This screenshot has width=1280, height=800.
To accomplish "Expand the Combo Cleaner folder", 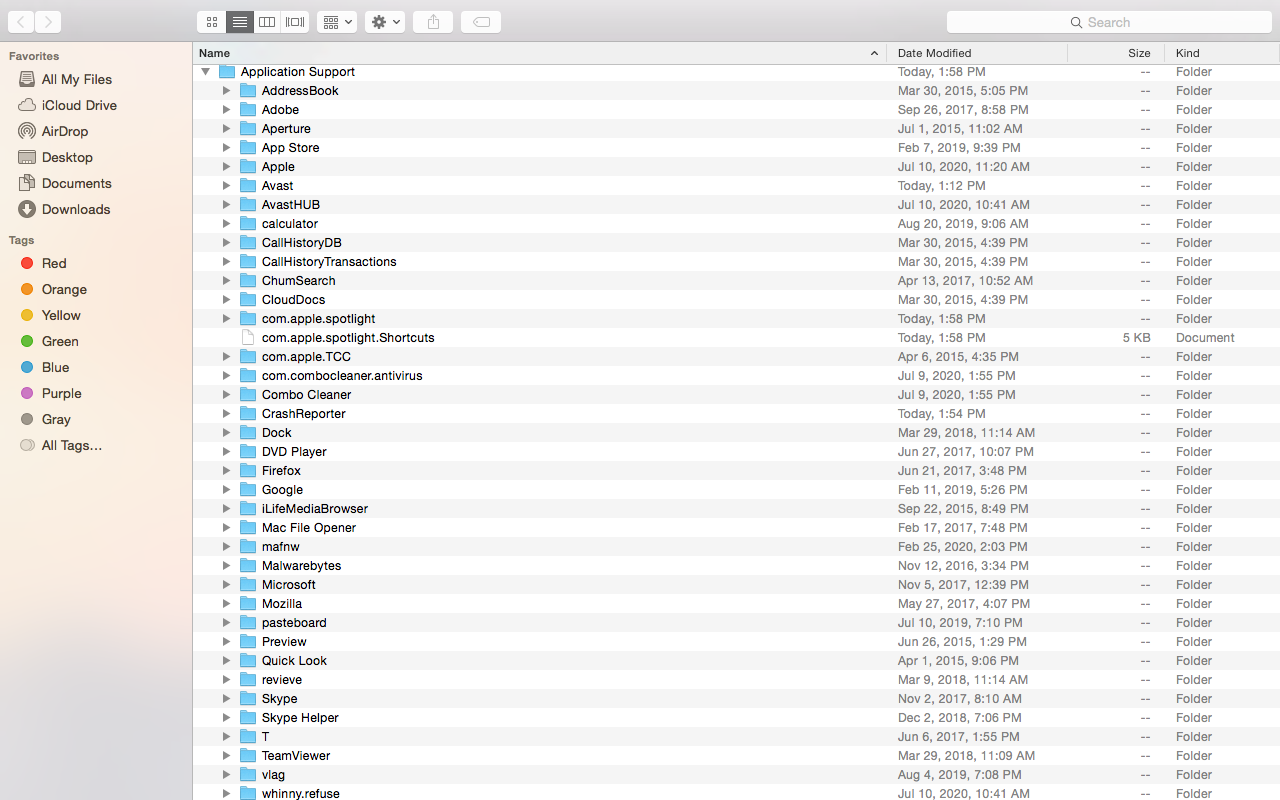I will coord(226,395).
